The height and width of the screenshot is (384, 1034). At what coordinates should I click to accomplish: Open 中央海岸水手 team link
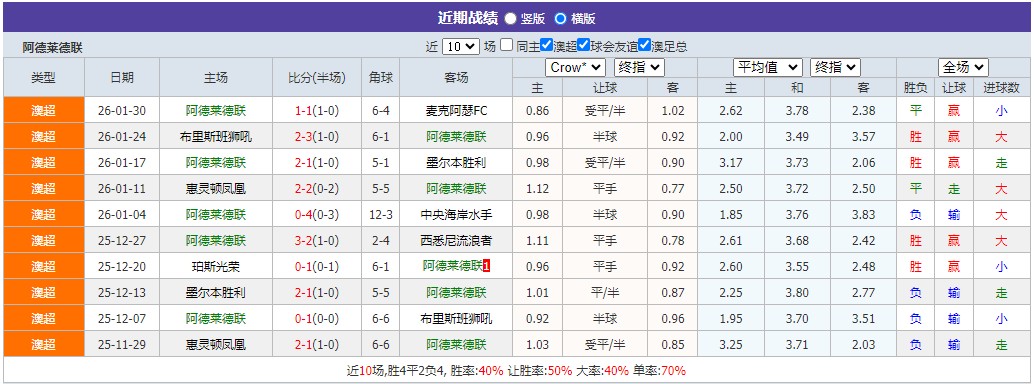click(456, 214)
